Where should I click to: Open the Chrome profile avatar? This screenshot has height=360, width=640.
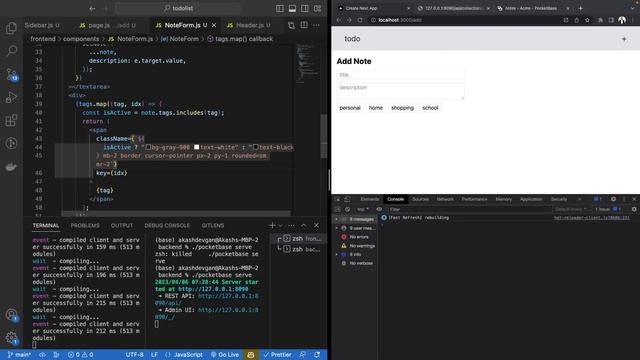pos(622,20)
